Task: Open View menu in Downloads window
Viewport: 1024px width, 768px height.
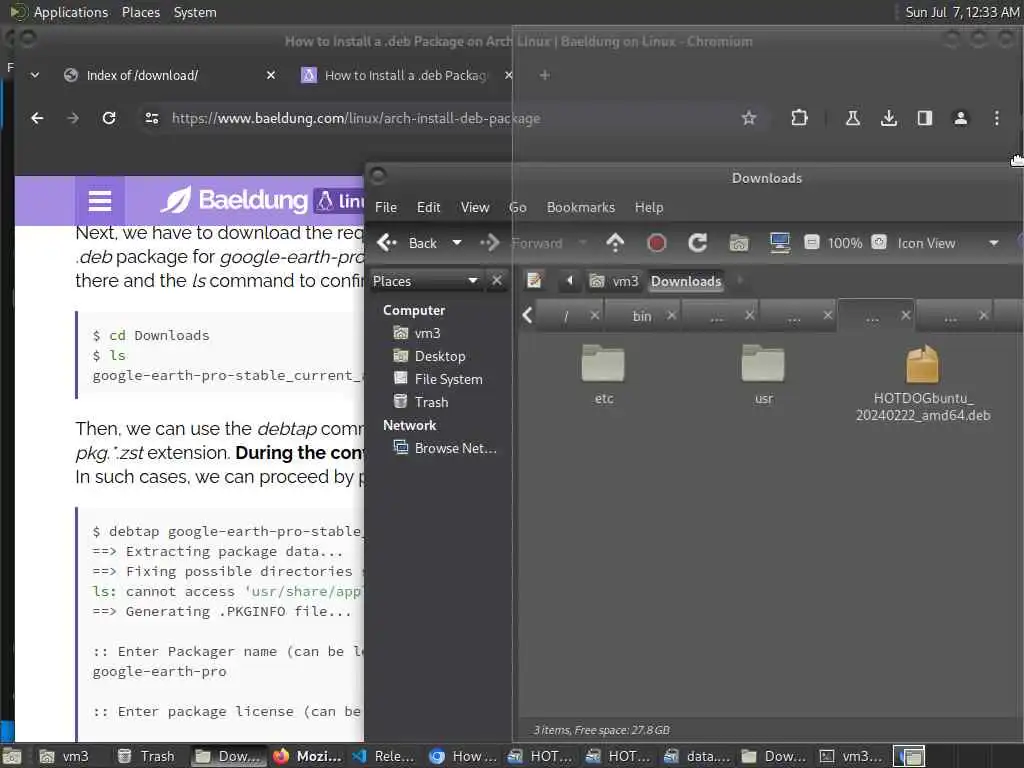Action: click(x=475, y=207)
